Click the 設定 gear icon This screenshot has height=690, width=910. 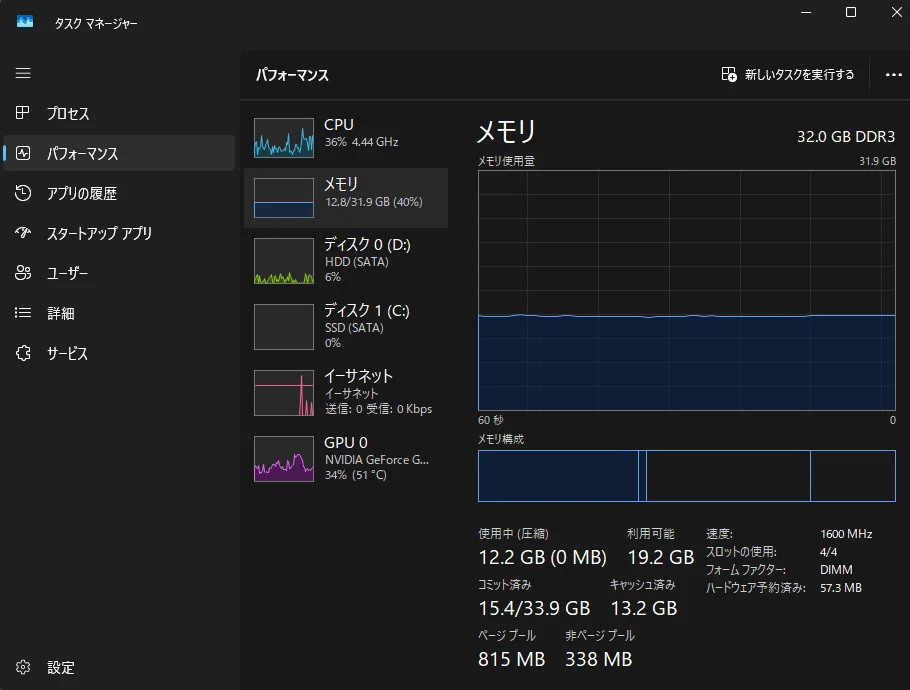[x=23, y=667]
